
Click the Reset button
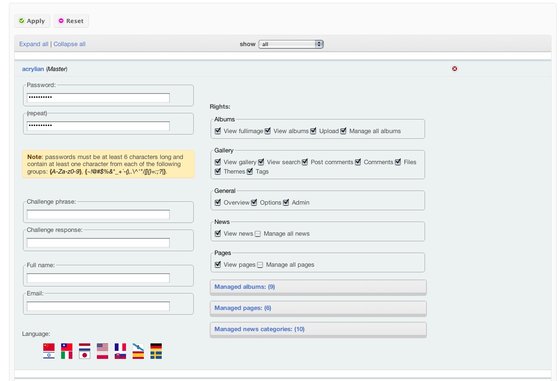(x=71, y=21)
